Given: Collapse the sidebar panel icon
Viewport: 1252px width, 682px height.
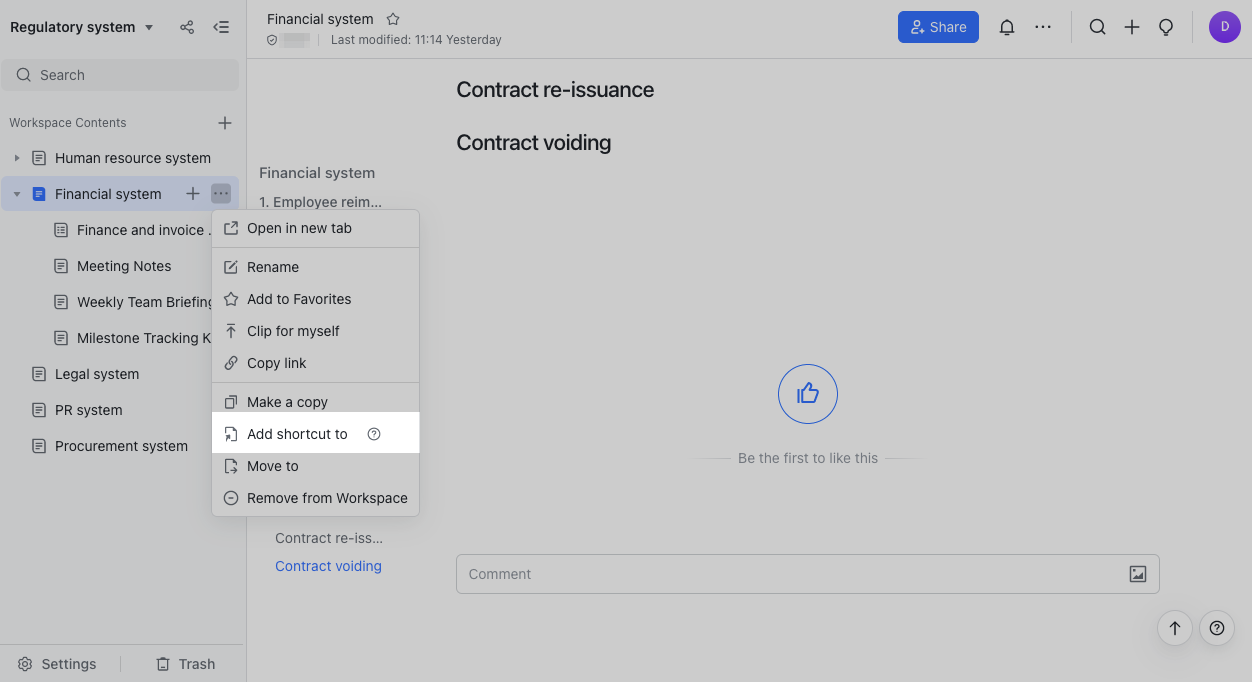Looking at the screenshot, I should pos(221,28).
